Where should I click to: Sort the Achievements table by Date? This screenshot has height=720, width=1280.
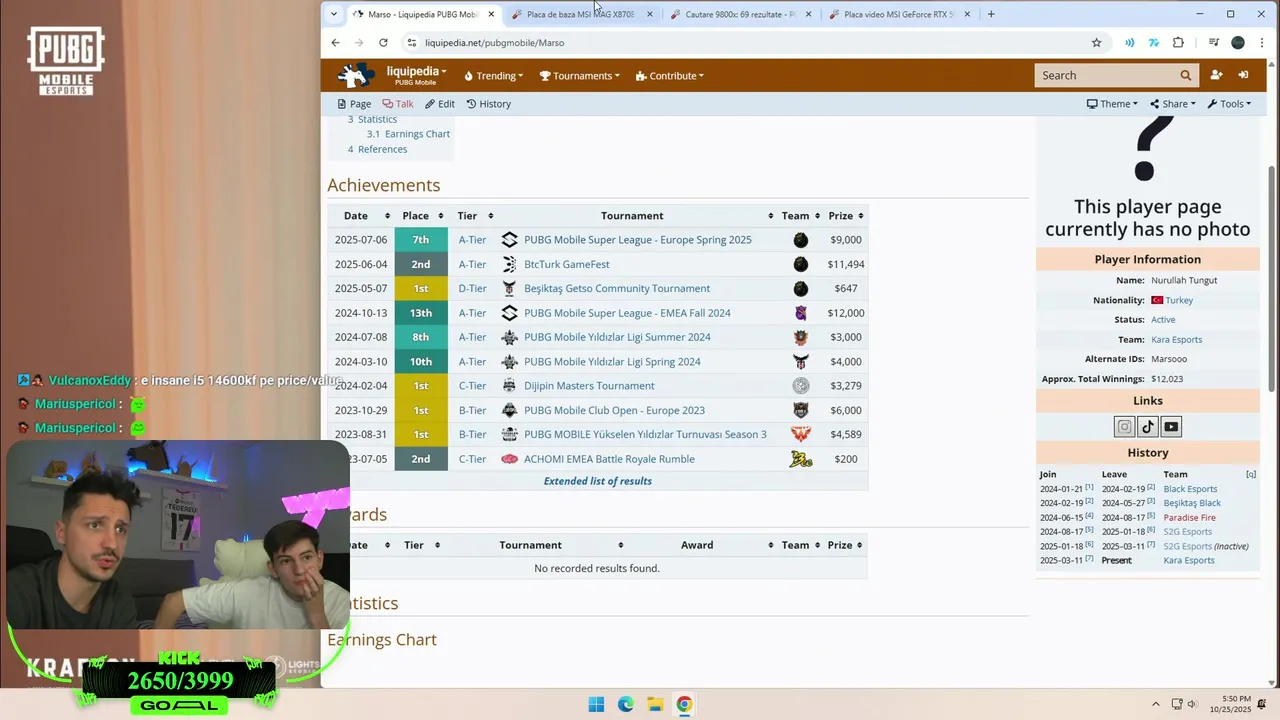(387, 216)
